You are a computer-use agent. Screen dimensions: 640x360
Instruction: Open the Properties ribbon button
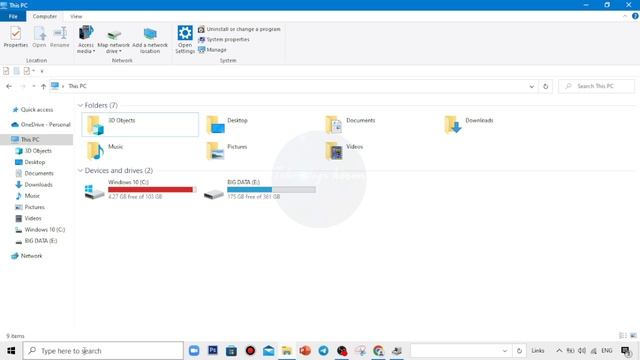pos(16,37)
